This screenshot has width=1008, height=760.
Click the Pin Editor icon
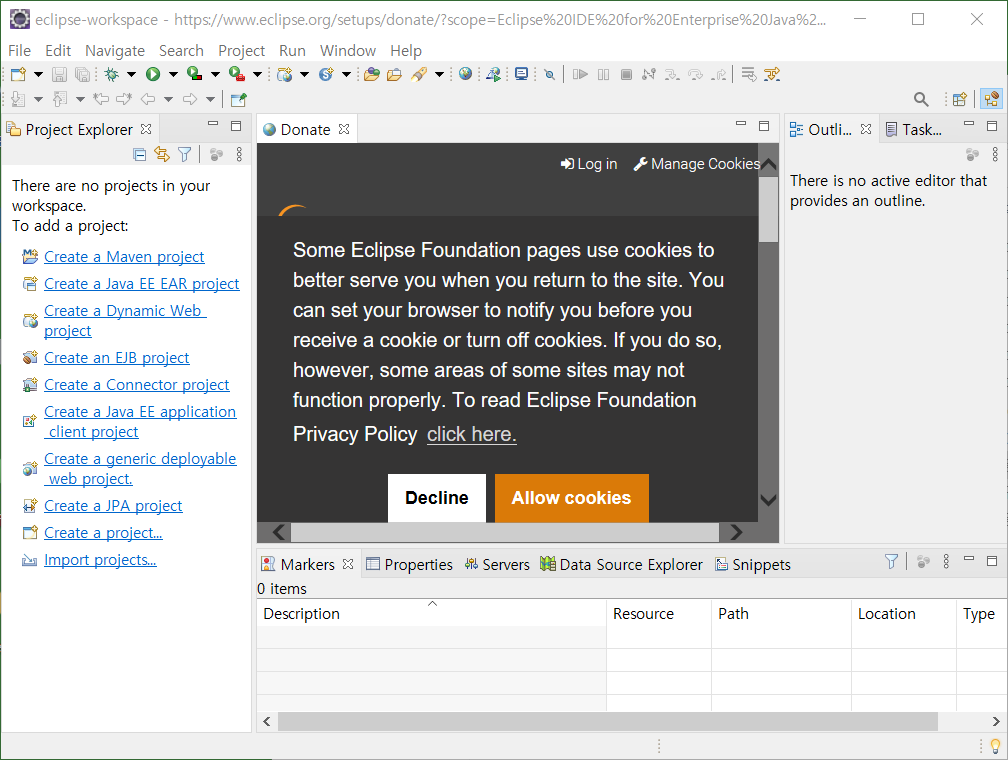coord(238,100)
